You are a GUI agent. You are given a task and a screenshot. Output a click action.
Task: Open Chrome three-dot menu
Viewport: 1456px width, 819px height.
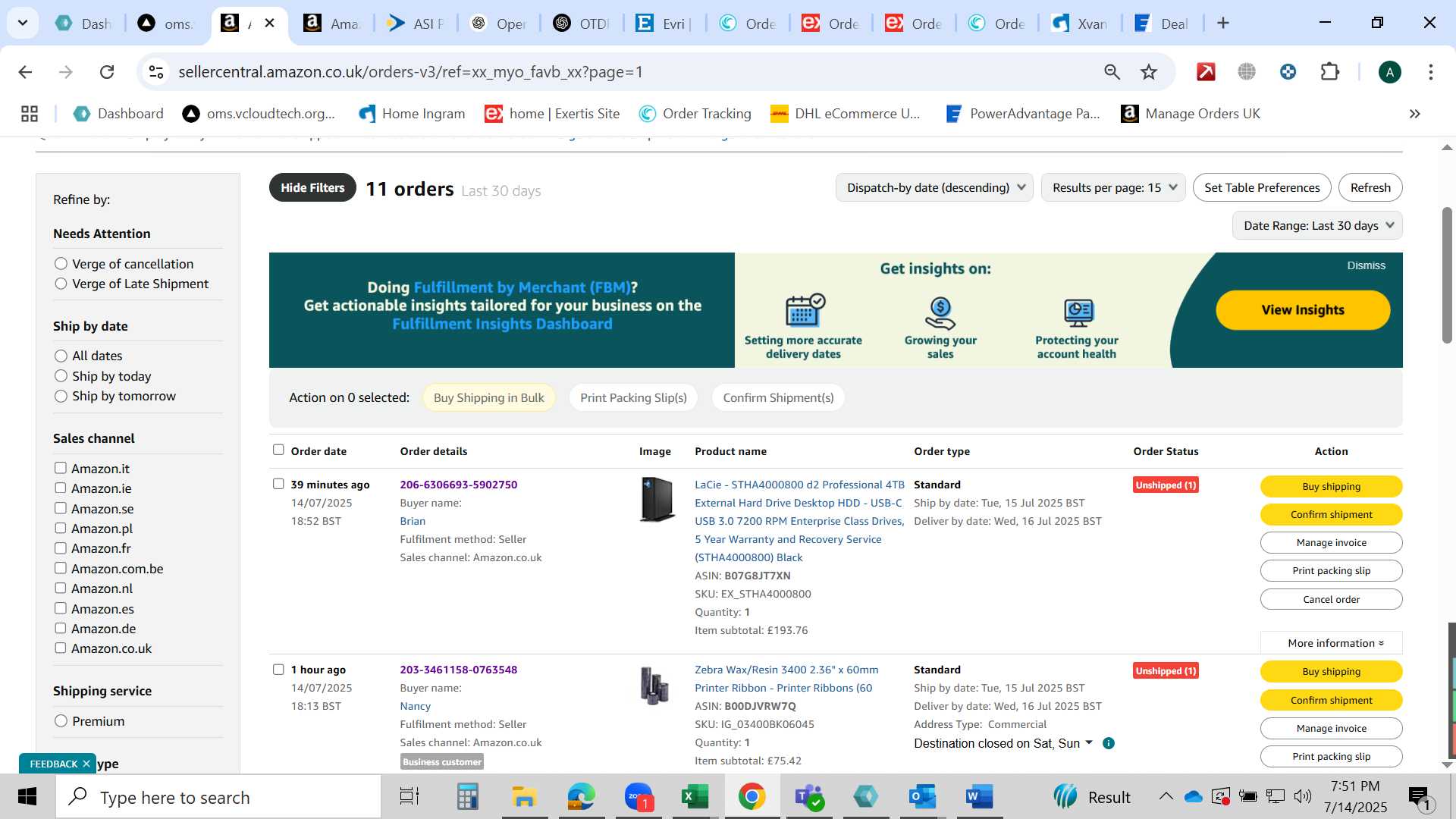(x=1430, y=72)
